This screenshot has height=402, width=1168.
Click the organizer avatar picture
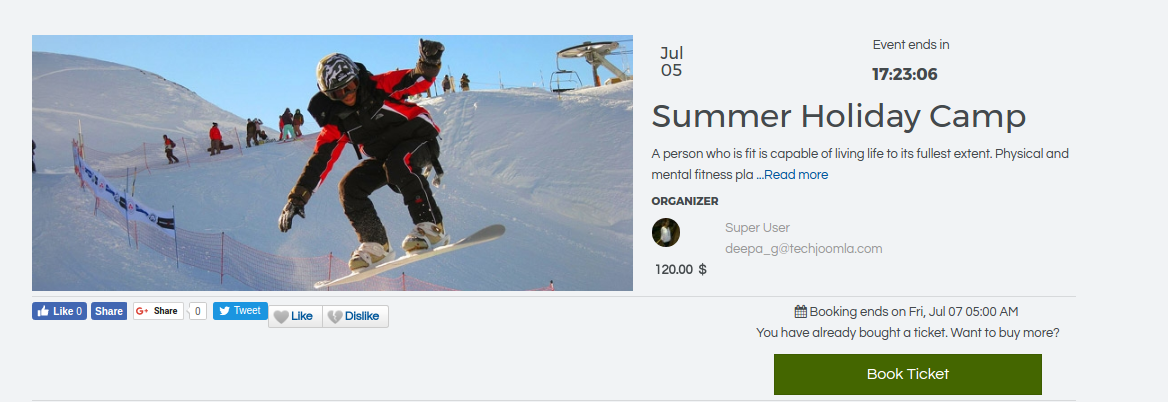pyautogui.click(x=666, y=232)
